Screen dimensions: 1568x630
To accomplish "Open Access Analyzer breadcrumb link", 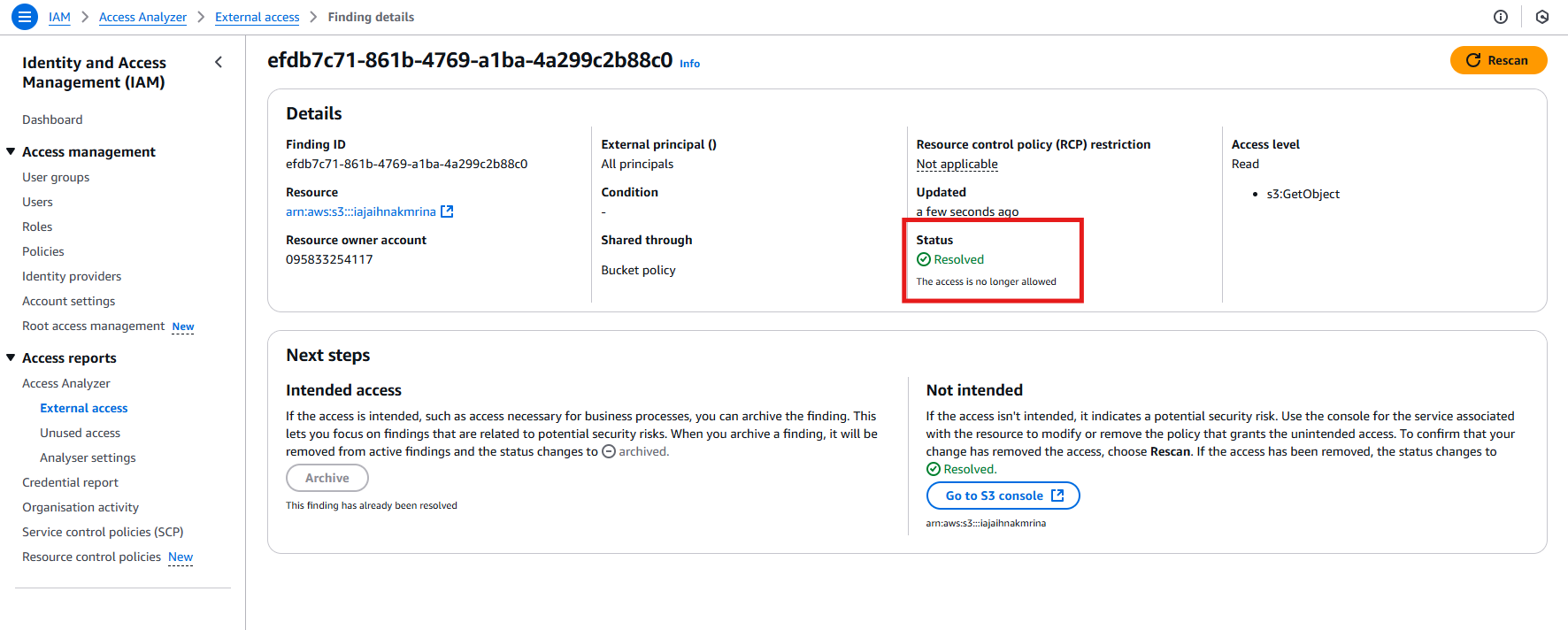I will pyautogui.click(x=142, y=17).
